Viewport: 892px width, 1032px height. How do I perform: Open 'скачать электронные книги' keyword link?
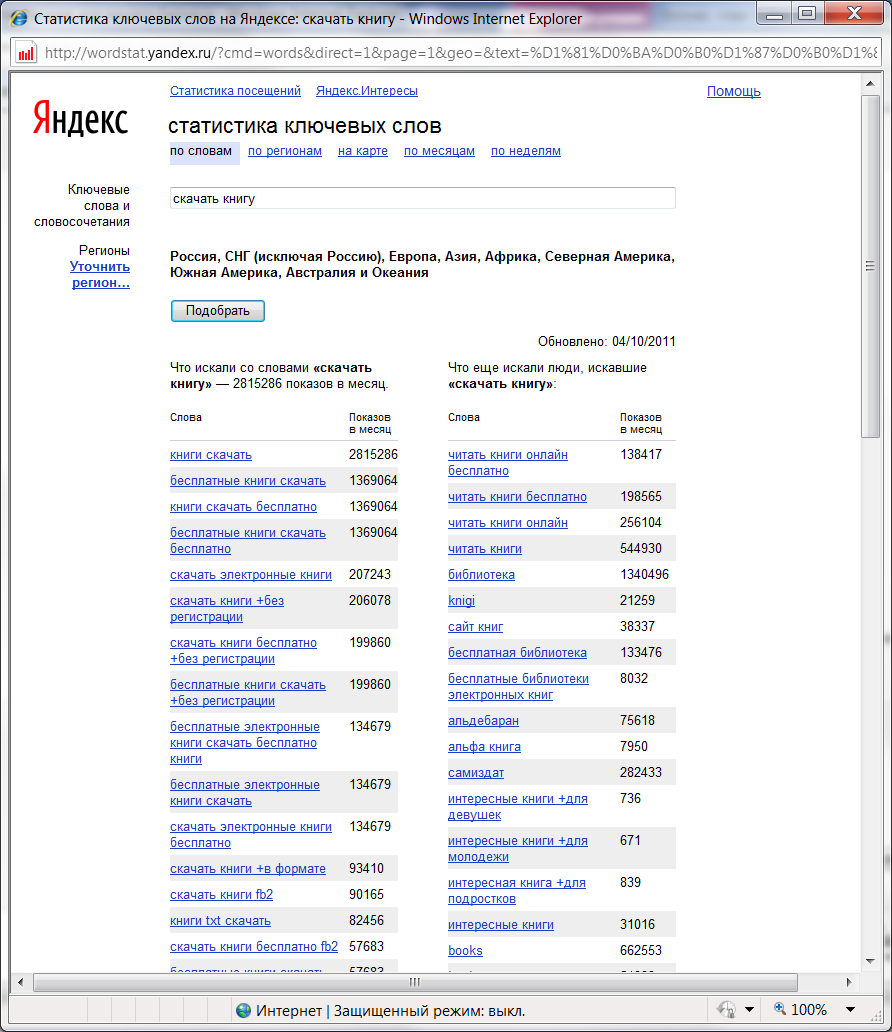[x=251, y=575]
